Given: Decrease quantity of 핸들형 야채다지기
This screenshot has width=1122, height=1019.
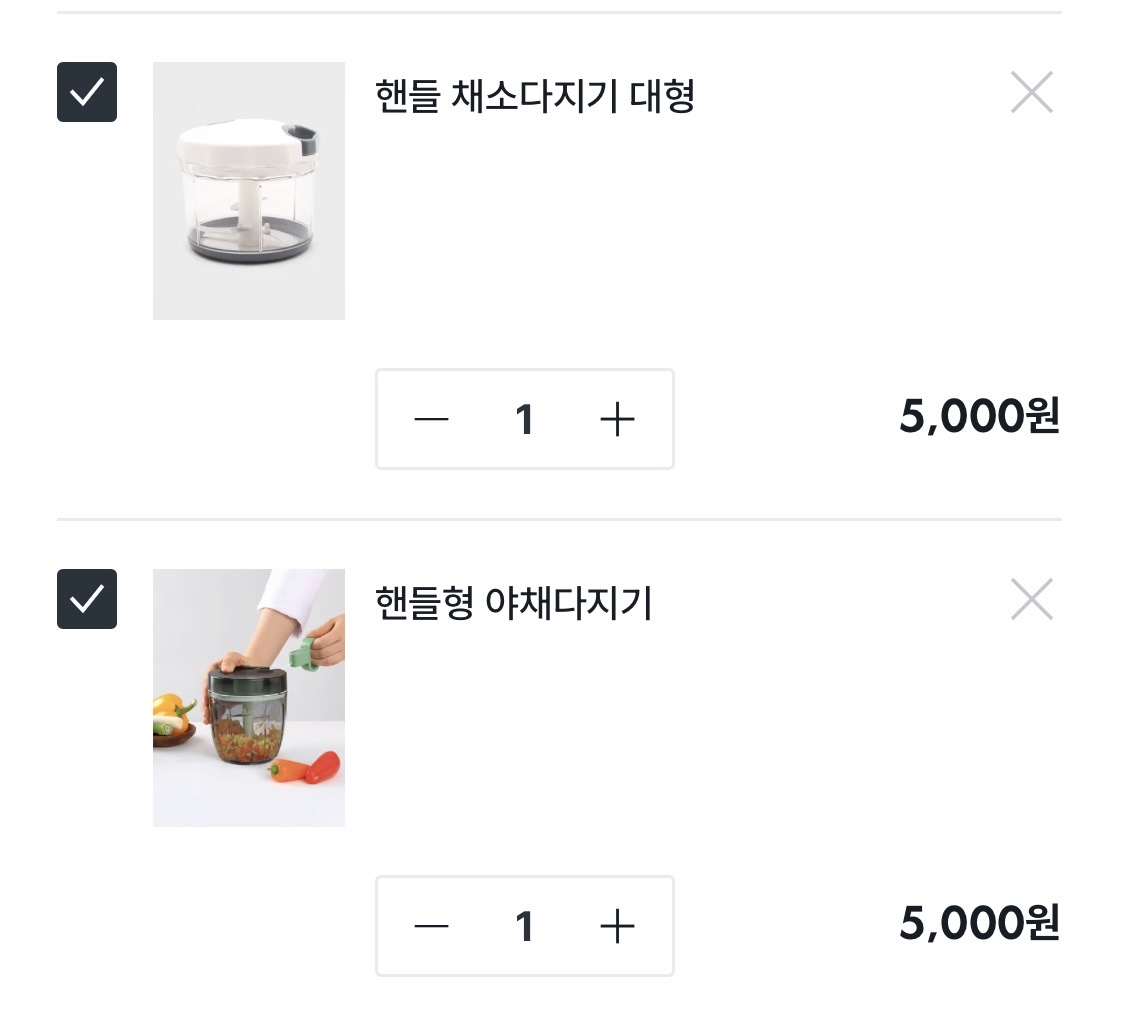Looking at the screenshot, I should tap(431, 926).
